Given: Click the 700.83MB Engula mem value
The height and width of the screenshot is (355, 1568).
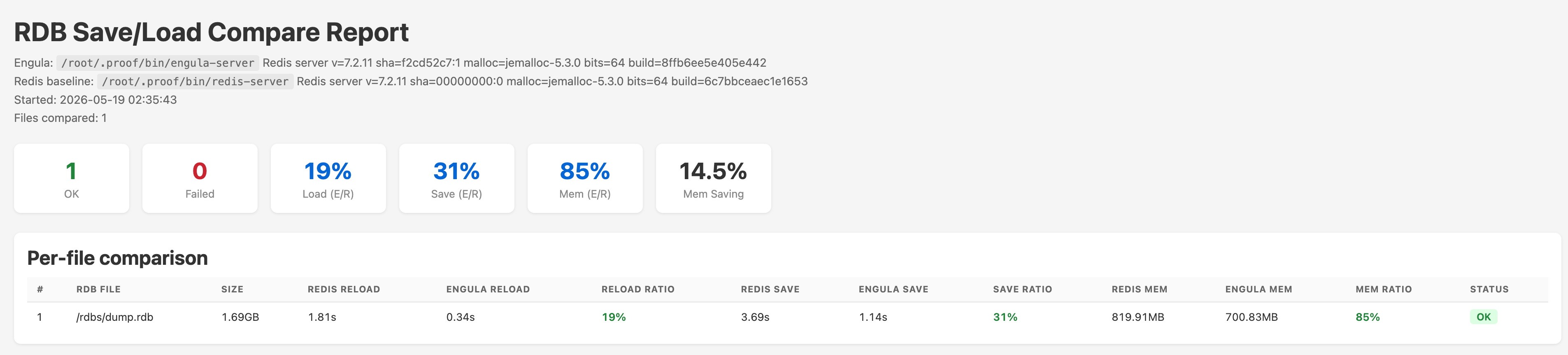Looking at the screenshot, I should click(1252, 317).
